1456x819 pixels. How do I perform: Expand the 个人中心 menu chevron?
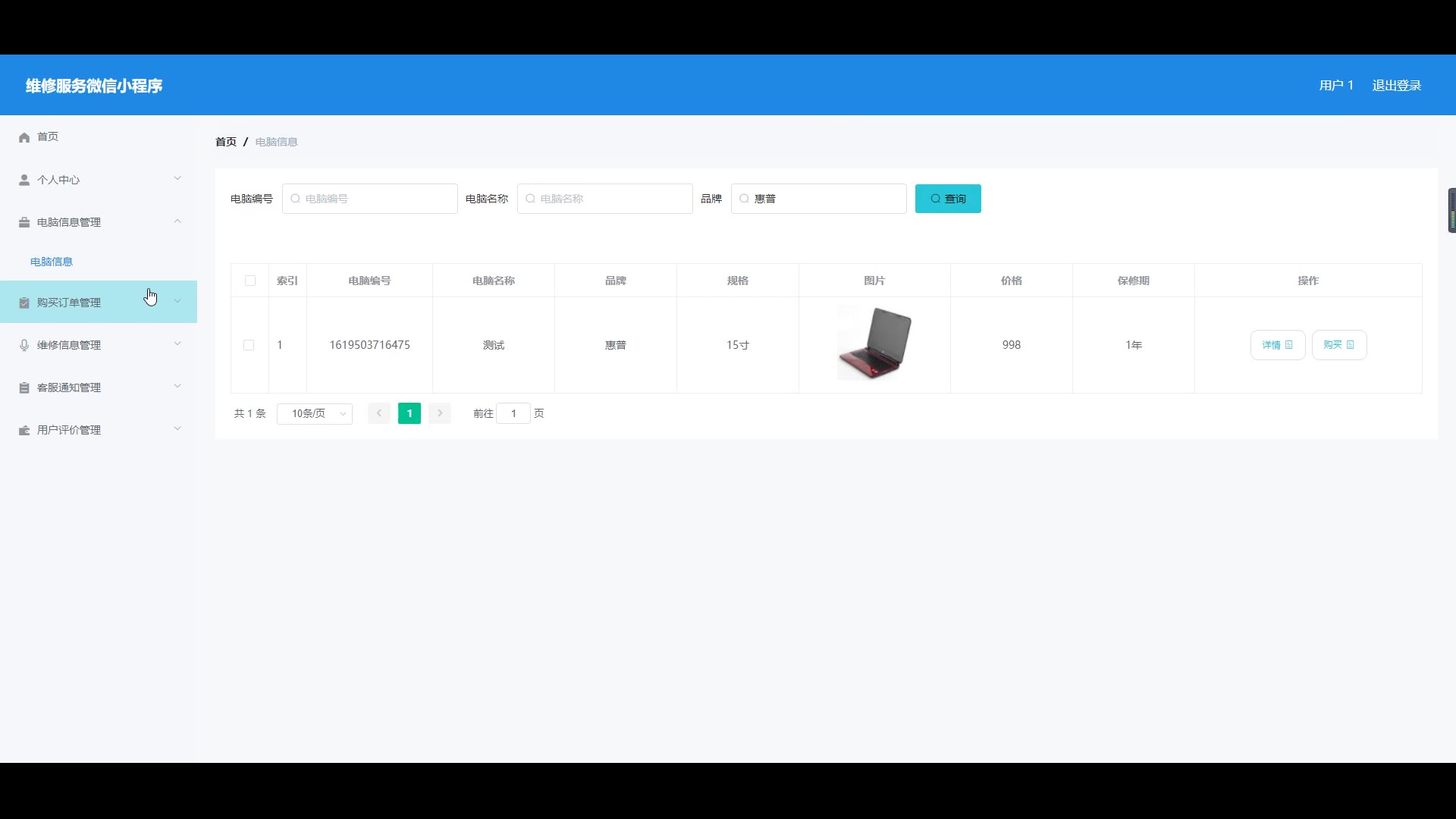coord(177,179)
